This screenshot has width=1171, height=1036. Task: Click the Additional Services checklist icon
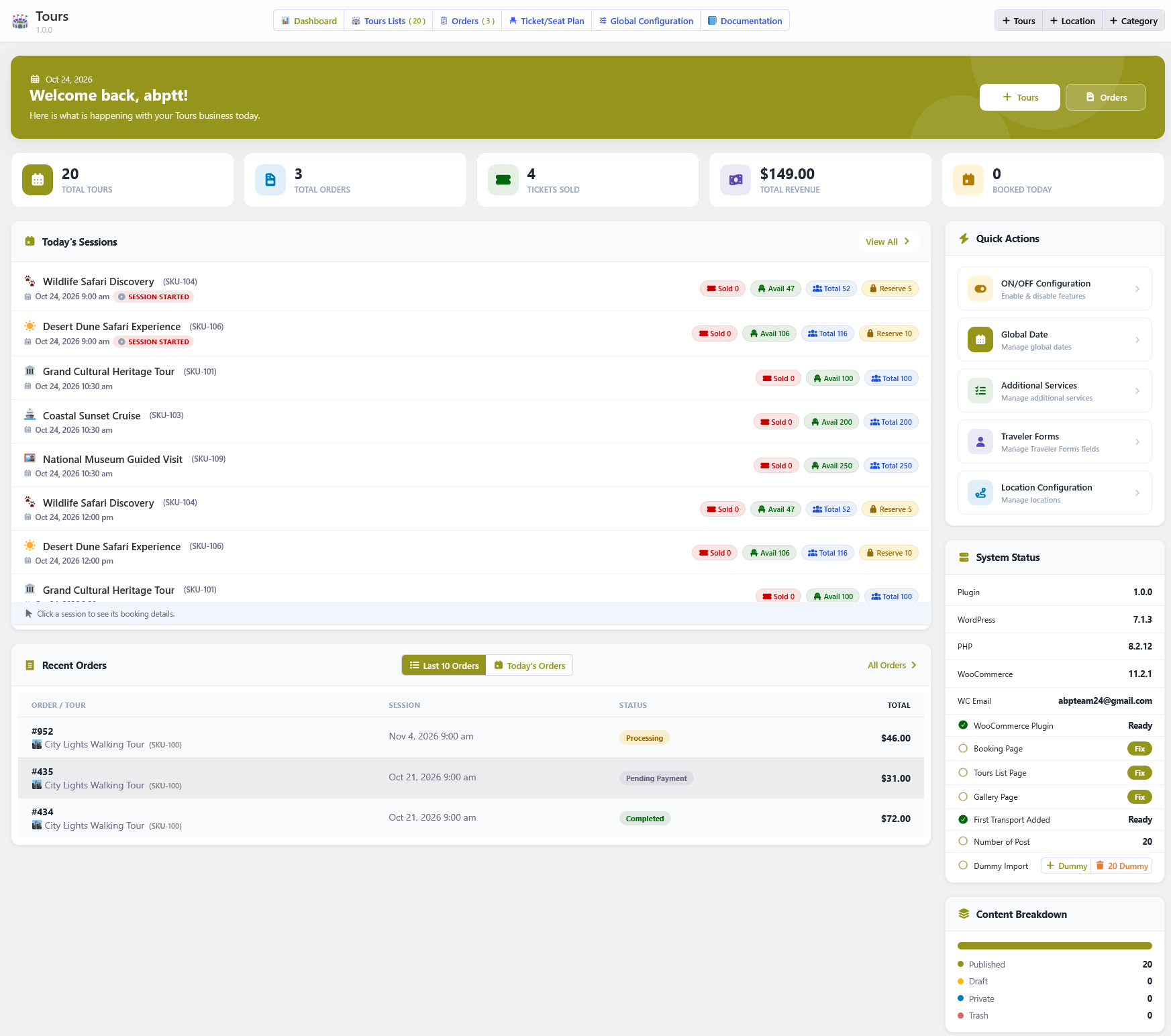(980, 391)
